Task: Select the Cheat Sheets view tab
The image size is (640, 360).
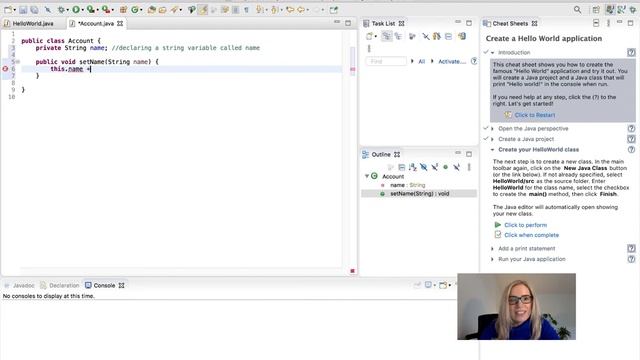Action: tap(510, 24)
